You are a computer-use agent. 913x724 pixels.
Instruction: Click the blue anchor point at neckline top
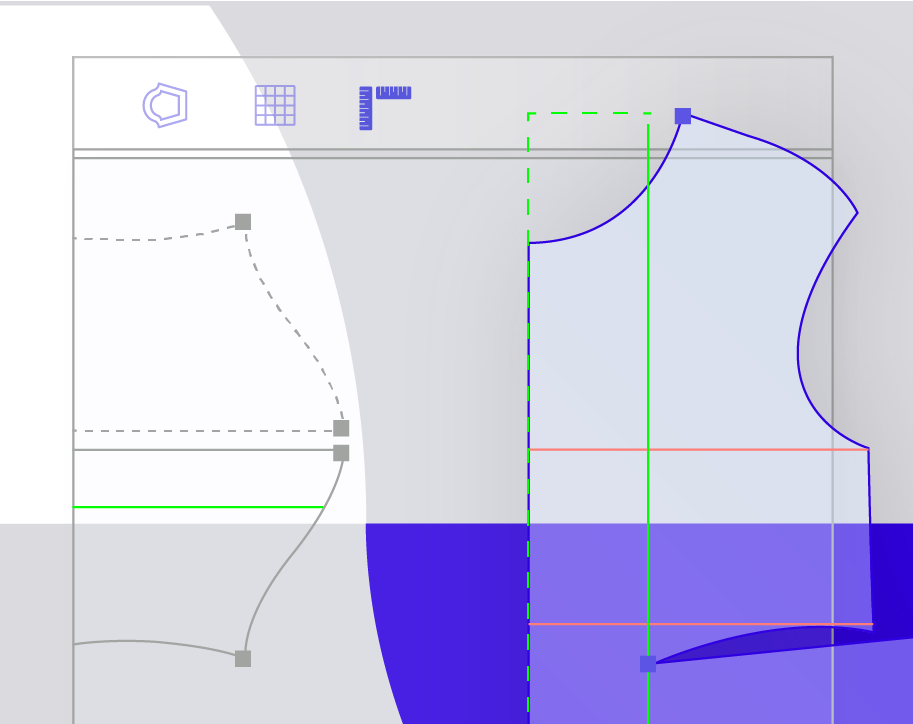(683, 116)
